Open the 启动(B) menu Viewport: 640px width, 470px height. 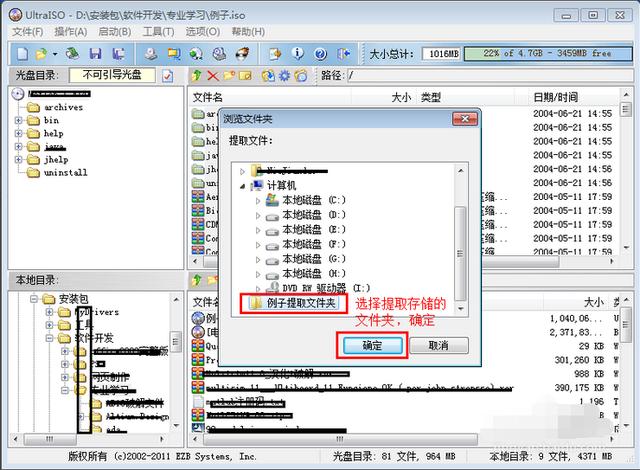click(x=115, y=32)
